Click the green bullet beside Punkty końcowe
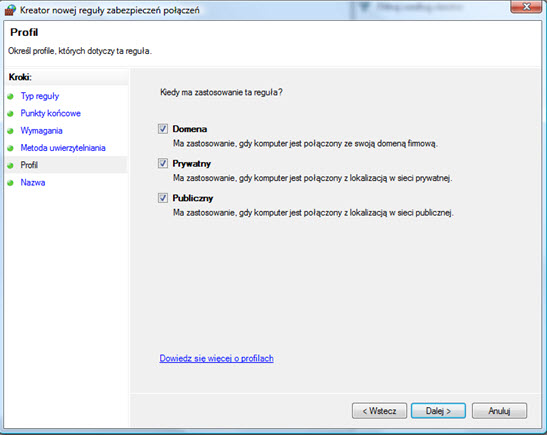547x435 pixels. [x=10, y=114]
